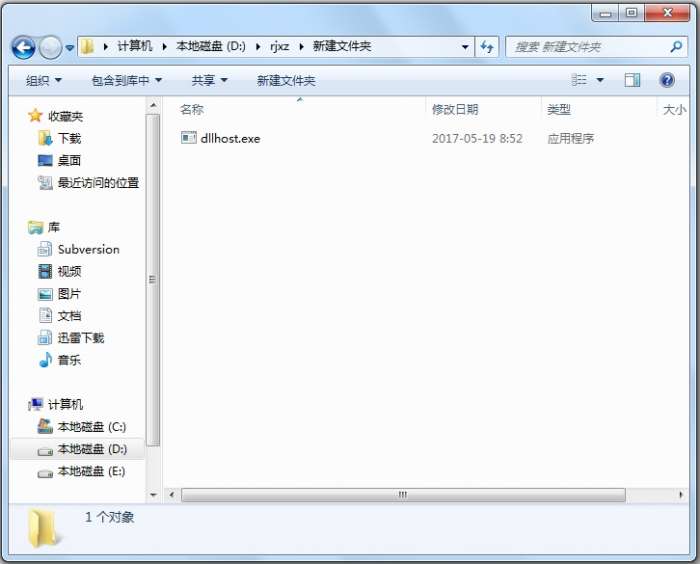The width and height of the screenshot is (700, 564).
Task: Open the 包含到库中 menu
Action: coord(126,81)
